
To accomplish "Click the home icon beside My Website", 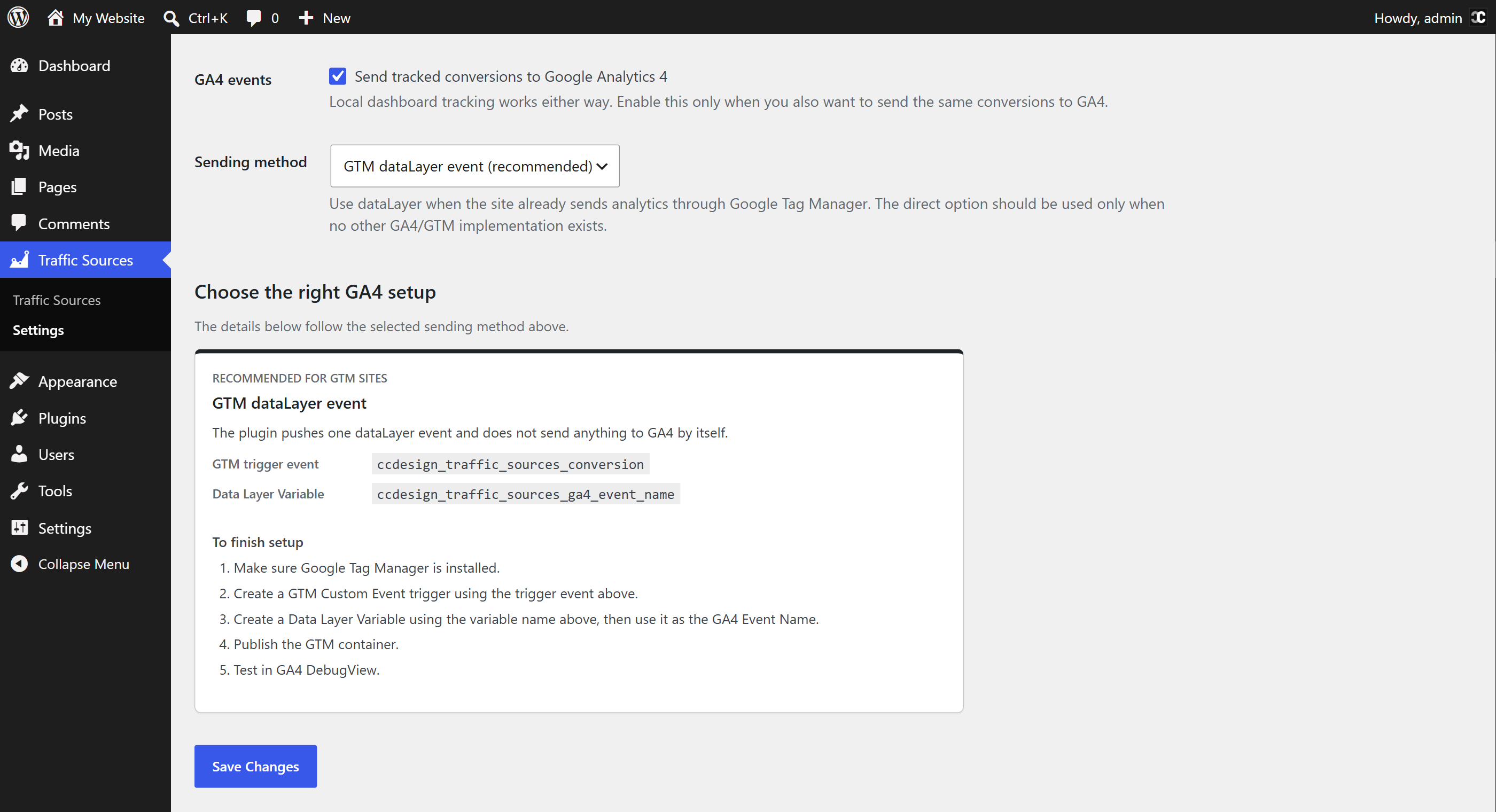I will 56,18.
